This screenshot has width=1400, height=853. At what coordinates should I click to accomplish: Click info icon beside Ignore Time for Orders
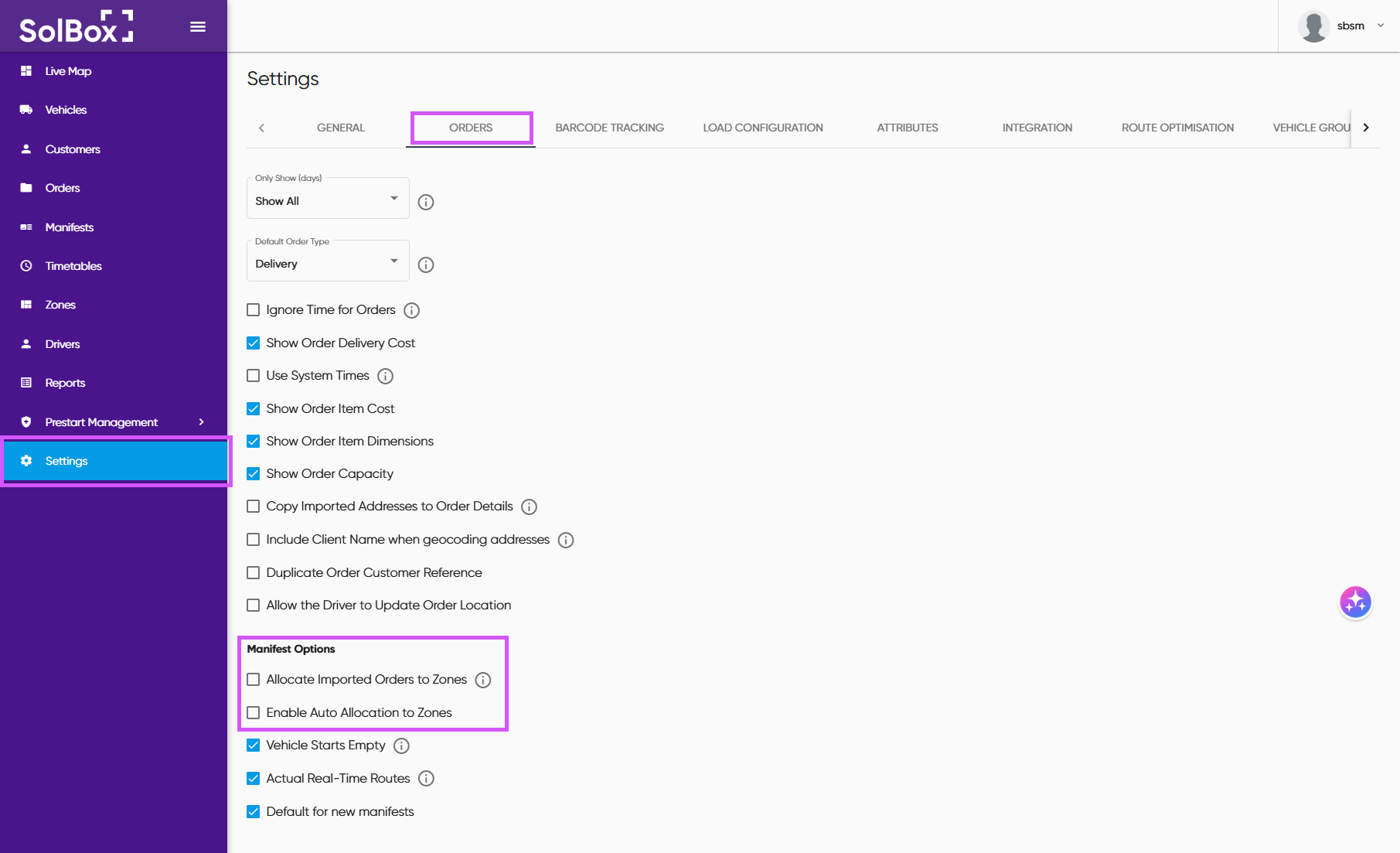tap(412, 311)
